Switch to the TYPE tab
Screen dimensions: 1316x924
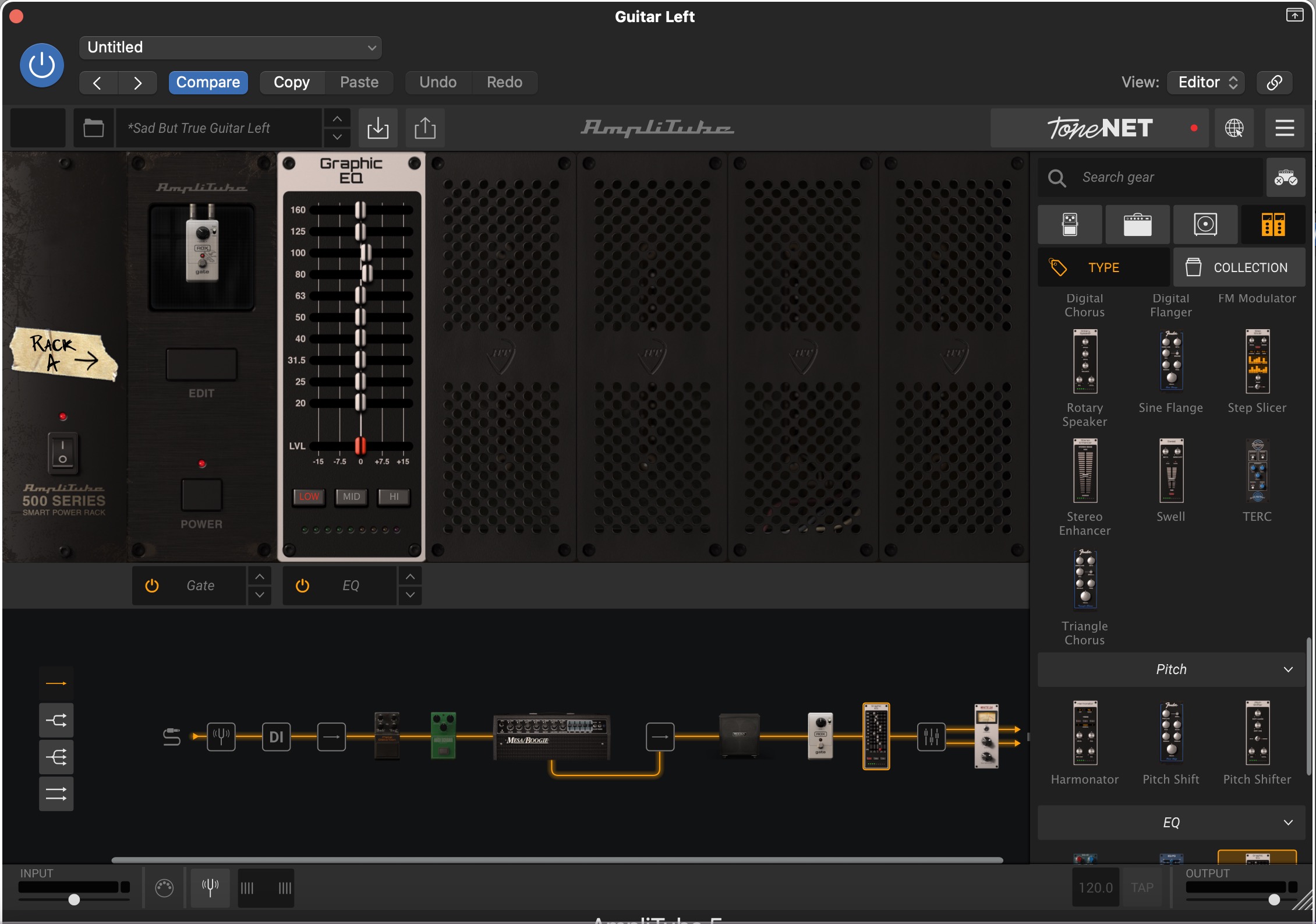click(1103, 267)
